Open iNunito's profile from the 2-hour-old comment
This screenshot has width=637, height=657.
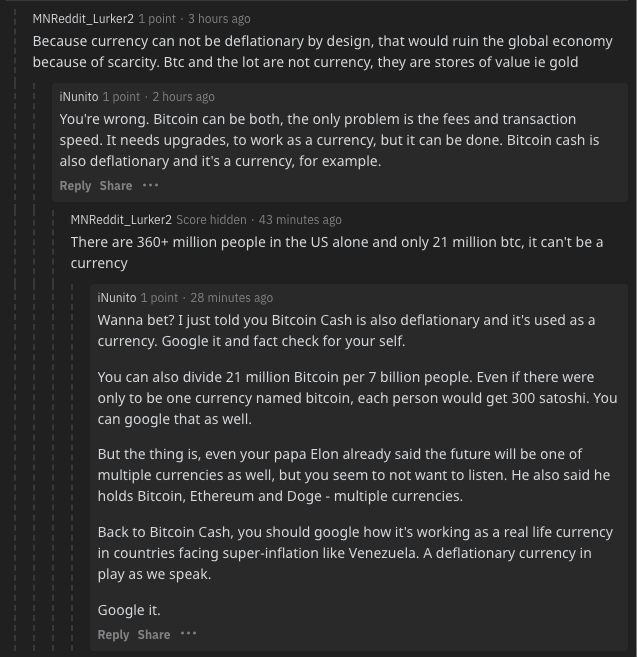tap(79, 97)
